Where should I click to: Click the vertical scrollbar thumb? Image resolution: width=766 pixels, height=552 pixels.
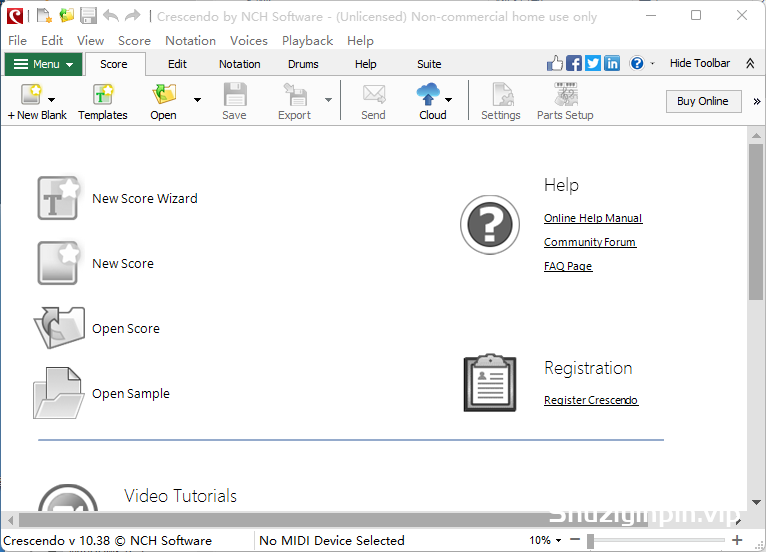(x=756, y=222)
